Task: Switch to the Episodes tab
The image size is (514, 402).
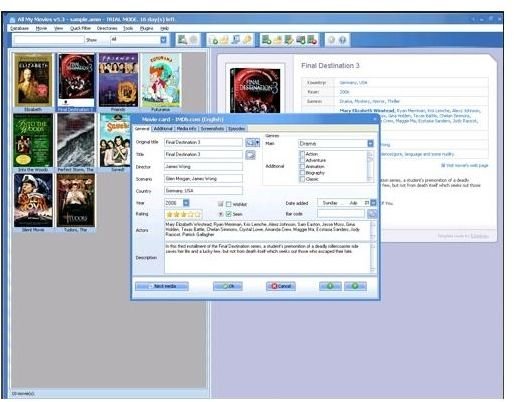Action: pos(237,129)
